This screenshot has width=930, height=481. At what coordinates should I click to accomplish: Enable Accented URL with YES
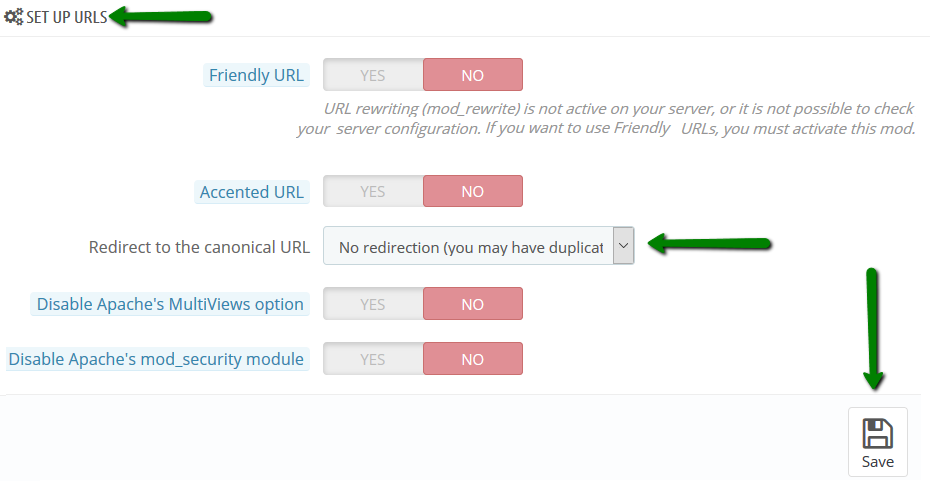point(373,191)
